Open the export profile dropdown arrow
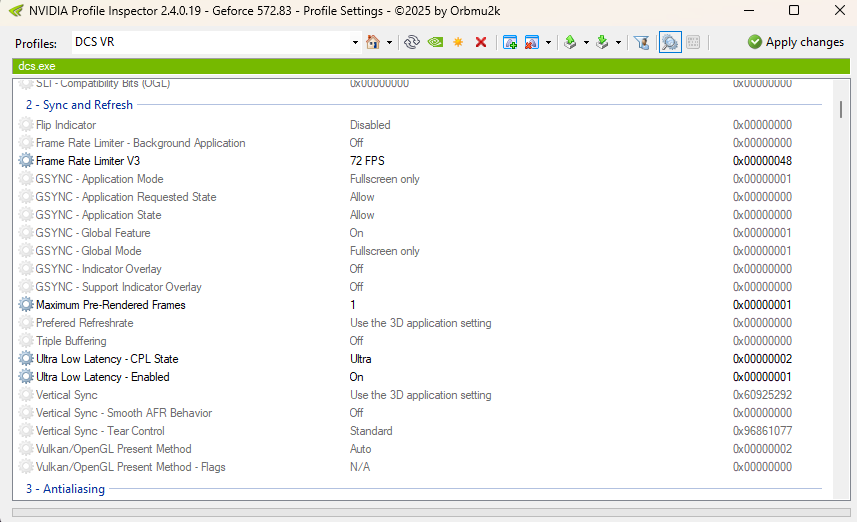 click(586, 42)
